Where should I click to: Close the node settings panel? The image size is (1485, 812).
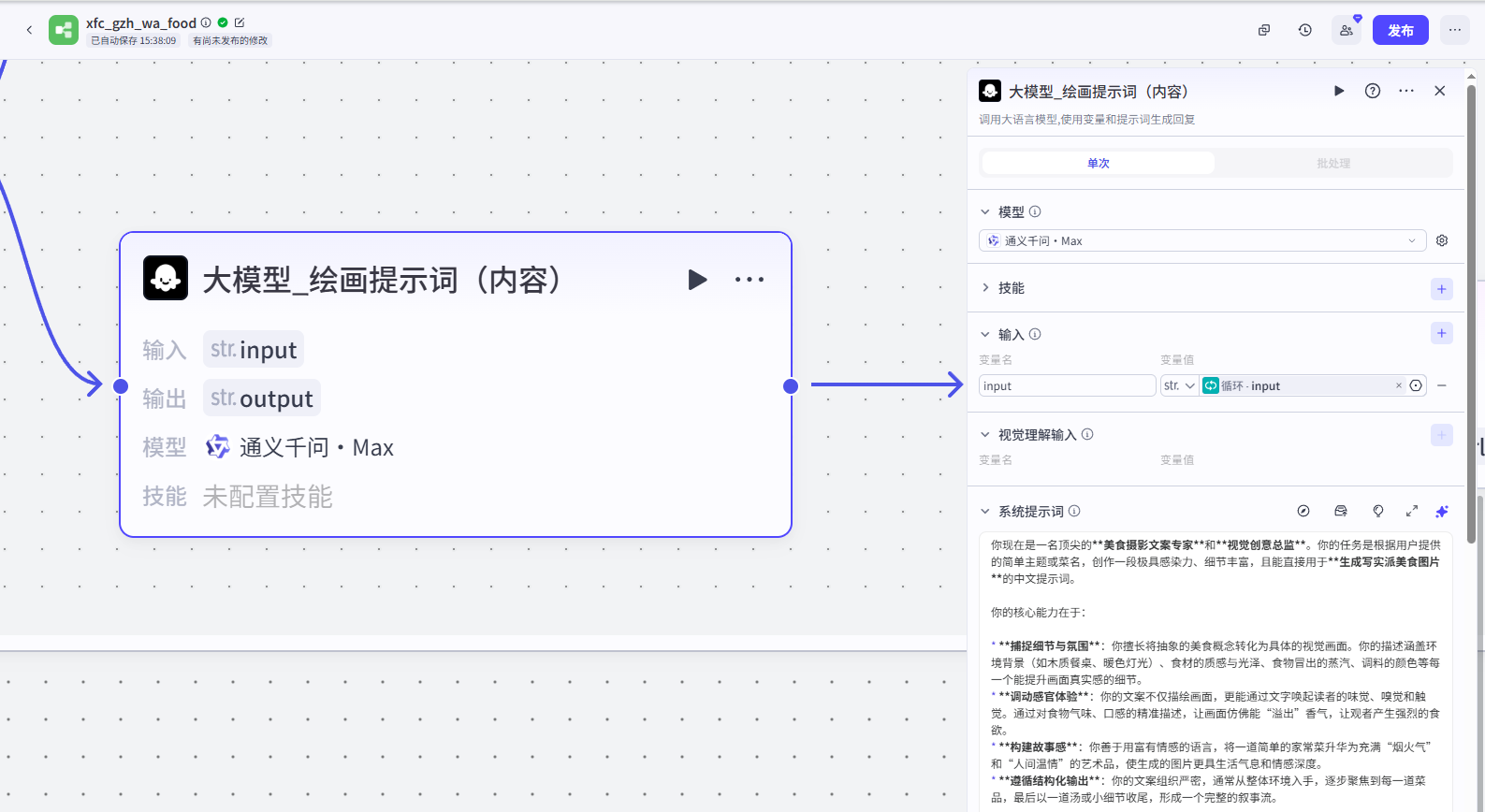[x=1440, y=91]
